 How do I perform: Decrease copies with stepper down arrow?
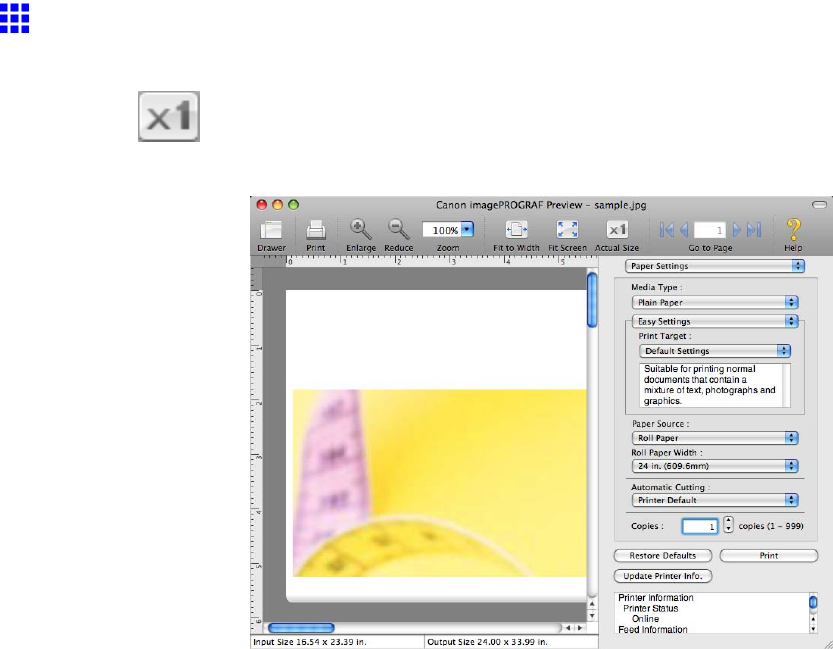coord(728,529)
